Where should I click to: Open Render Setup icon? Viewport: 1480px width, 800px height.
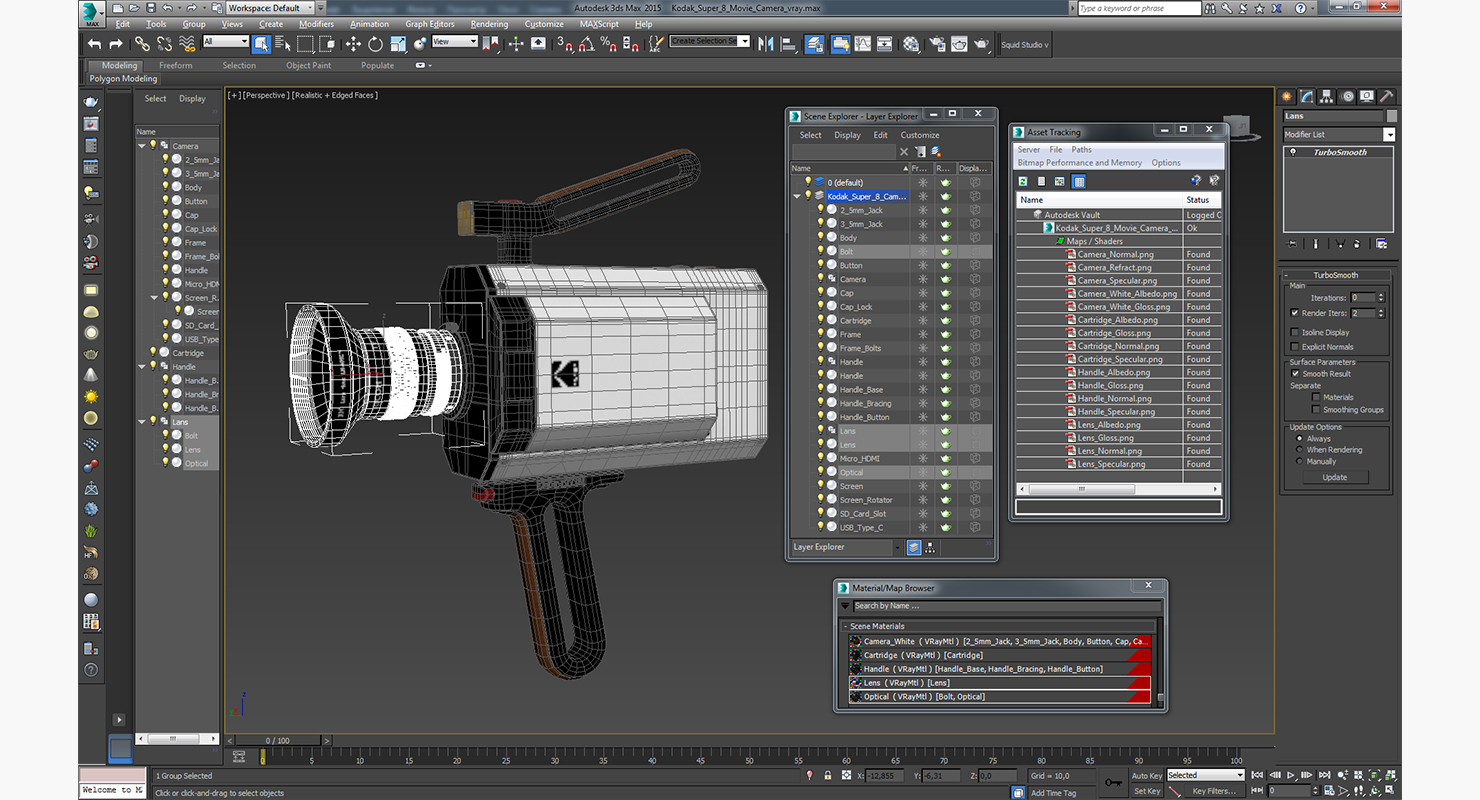pyautogui.click(x=937, y=44)
